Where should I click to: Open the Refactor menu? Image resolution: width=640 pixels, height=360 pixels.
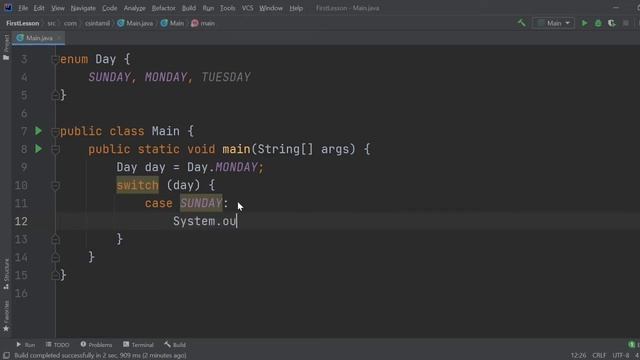point(163,8)
